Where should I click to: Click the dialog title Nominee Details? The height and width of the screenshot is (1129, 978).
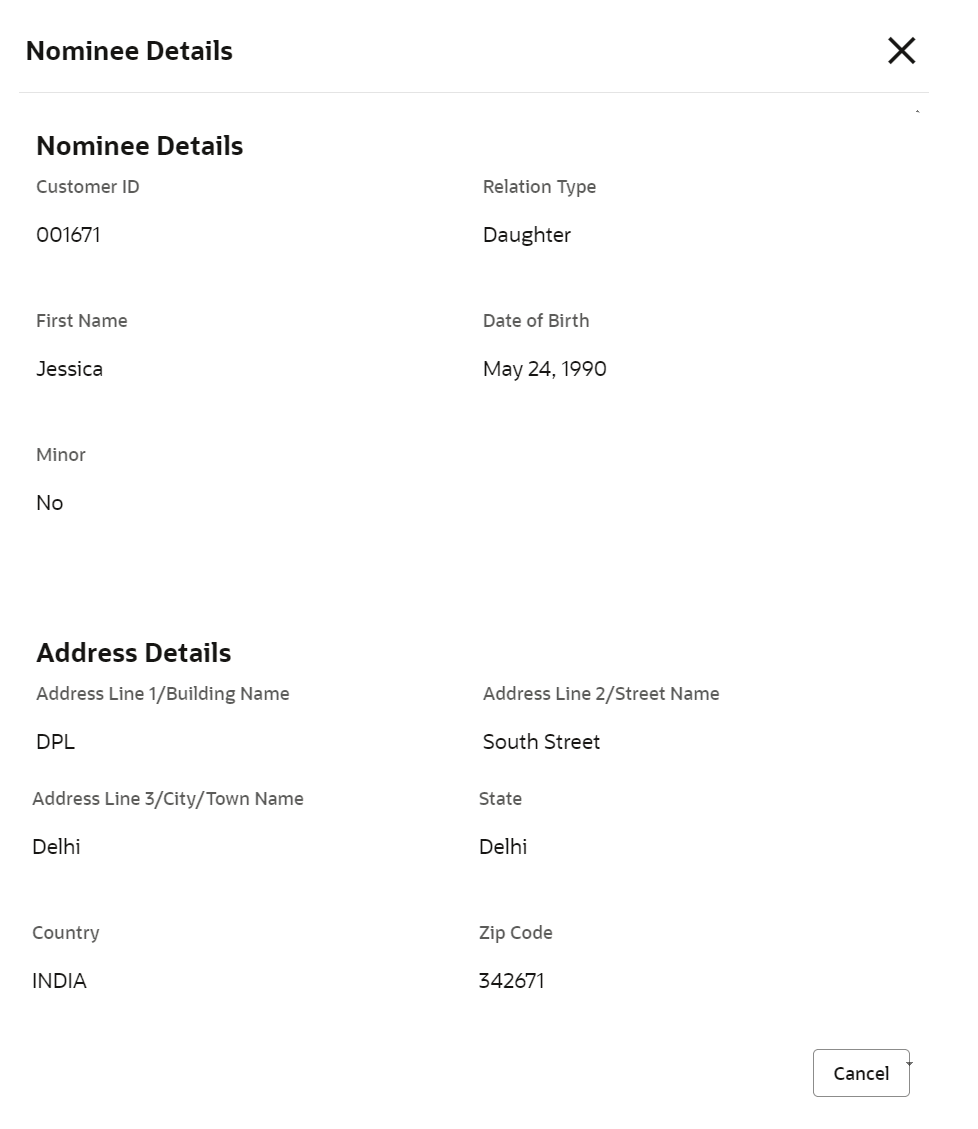click(x=129, y=51)
